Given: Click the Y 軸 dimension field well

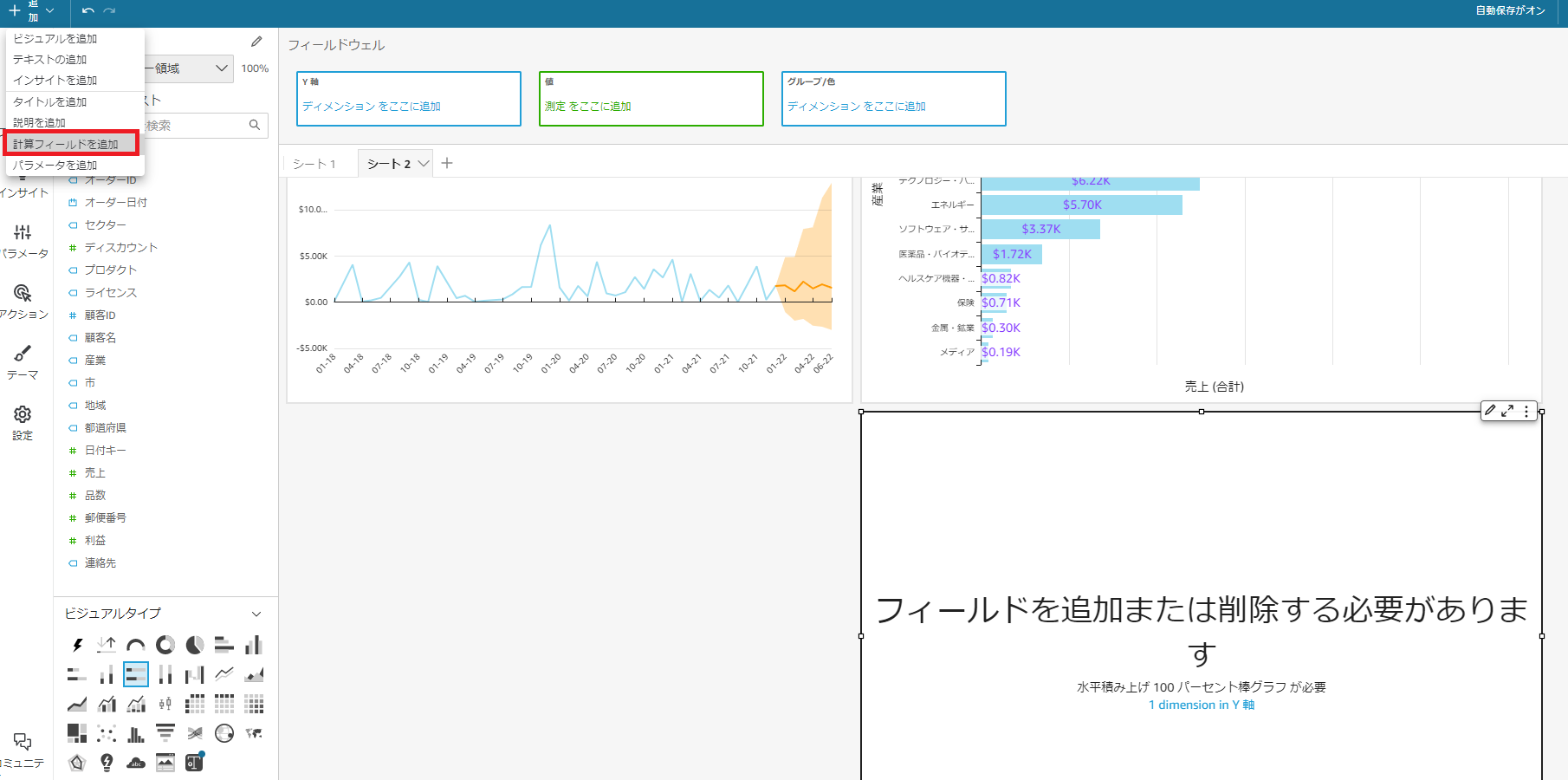Looking at the screenshot, I should point(409,99).
